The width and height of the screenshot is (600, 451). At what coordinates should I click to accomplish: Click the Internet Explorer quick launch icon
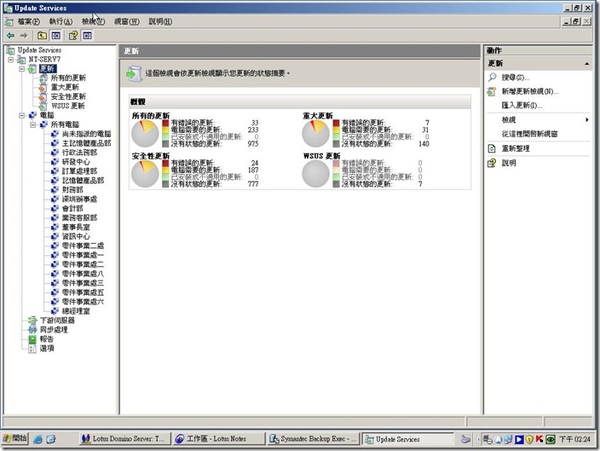[38, 439]
